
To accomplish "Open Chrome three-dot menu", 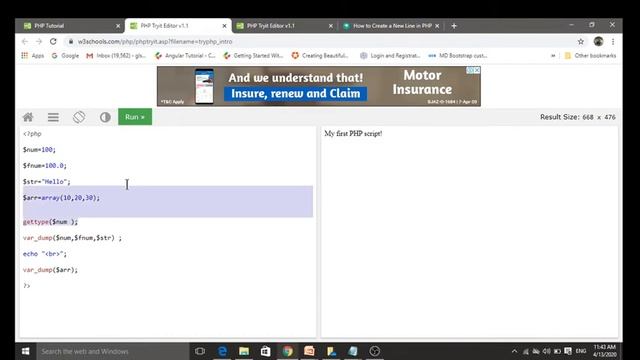I will tap(613, 41).
